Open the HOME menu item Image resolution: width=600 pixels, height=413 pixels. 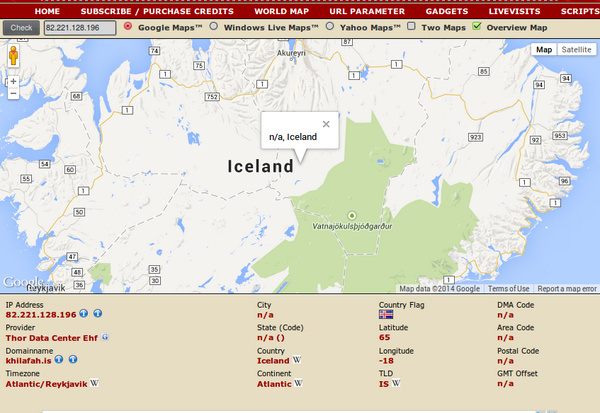coord(47,11)
